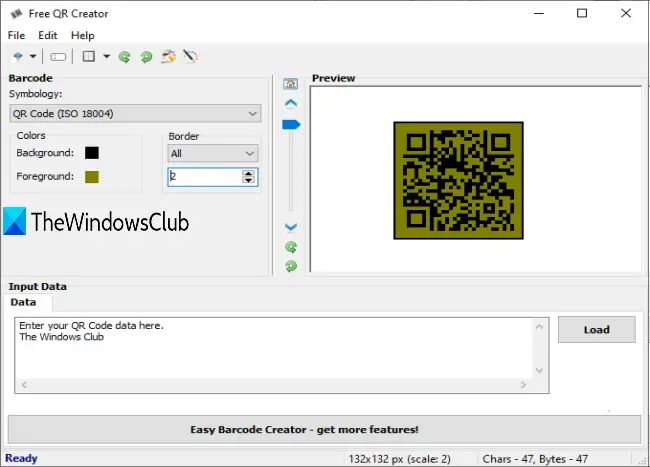650x467 pixels.
Task: Minimize the Free QR Creator window
Action: 539,13
